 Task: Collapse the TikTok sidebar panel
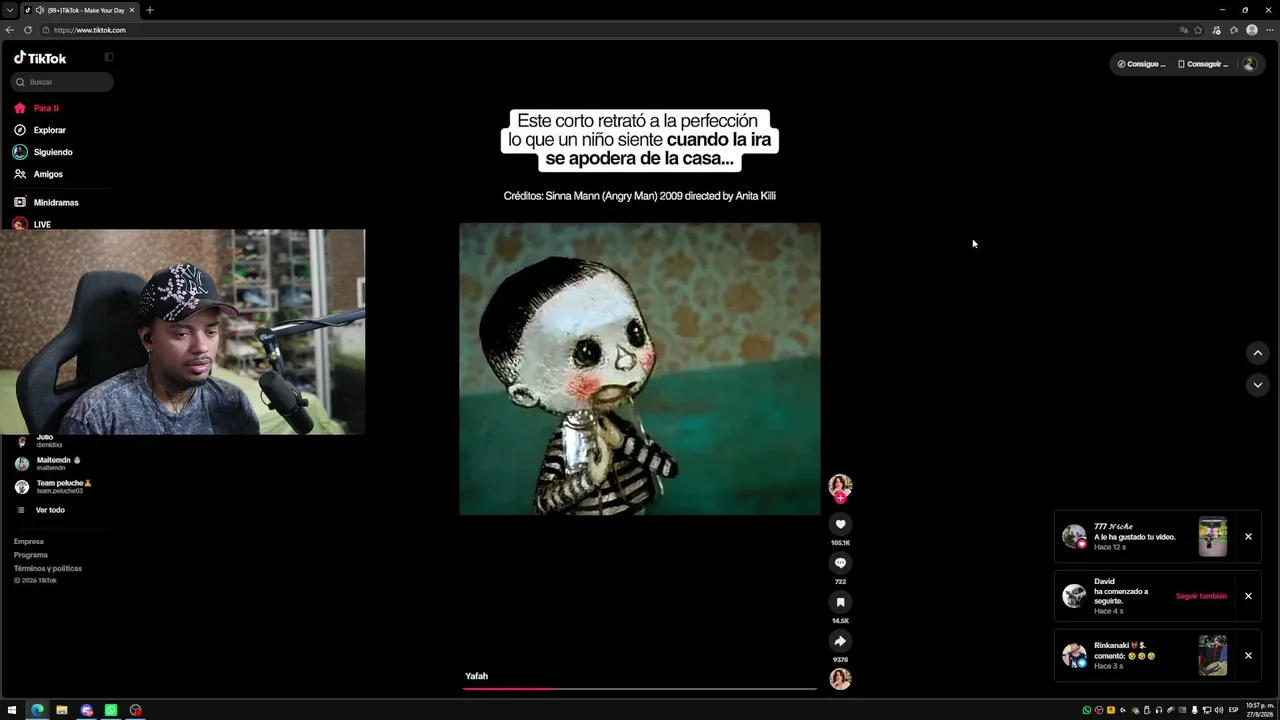click(109, 57)
